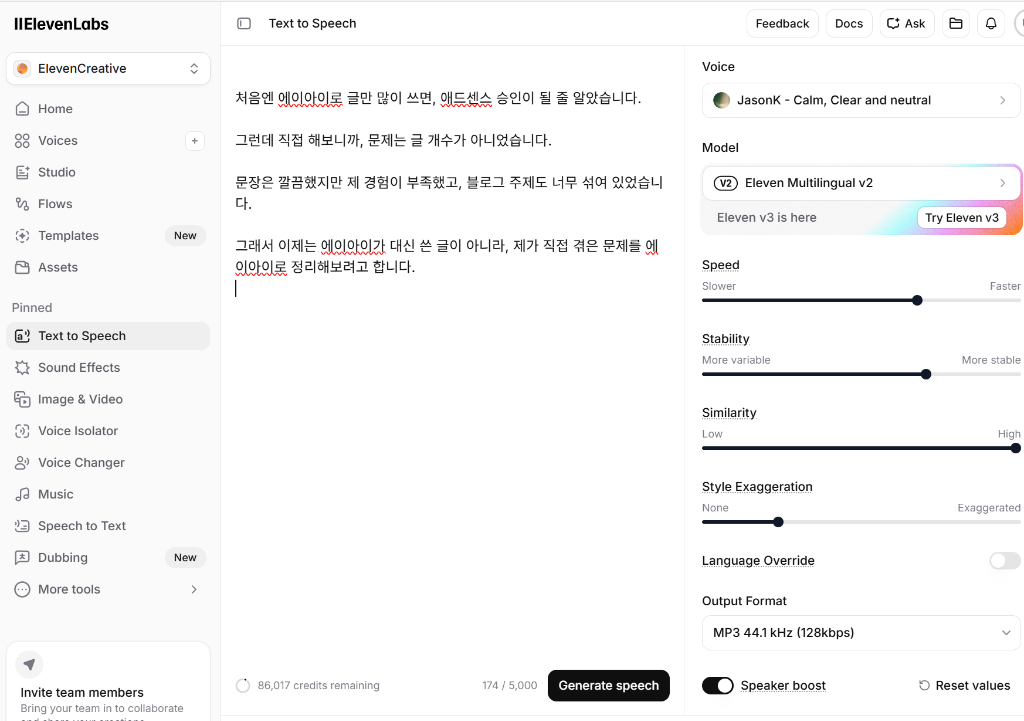Click the Invite team members card
Image resolution: width=1024 pixels, height=721 pixels.
pyautogui.click(x=108, y=682)
